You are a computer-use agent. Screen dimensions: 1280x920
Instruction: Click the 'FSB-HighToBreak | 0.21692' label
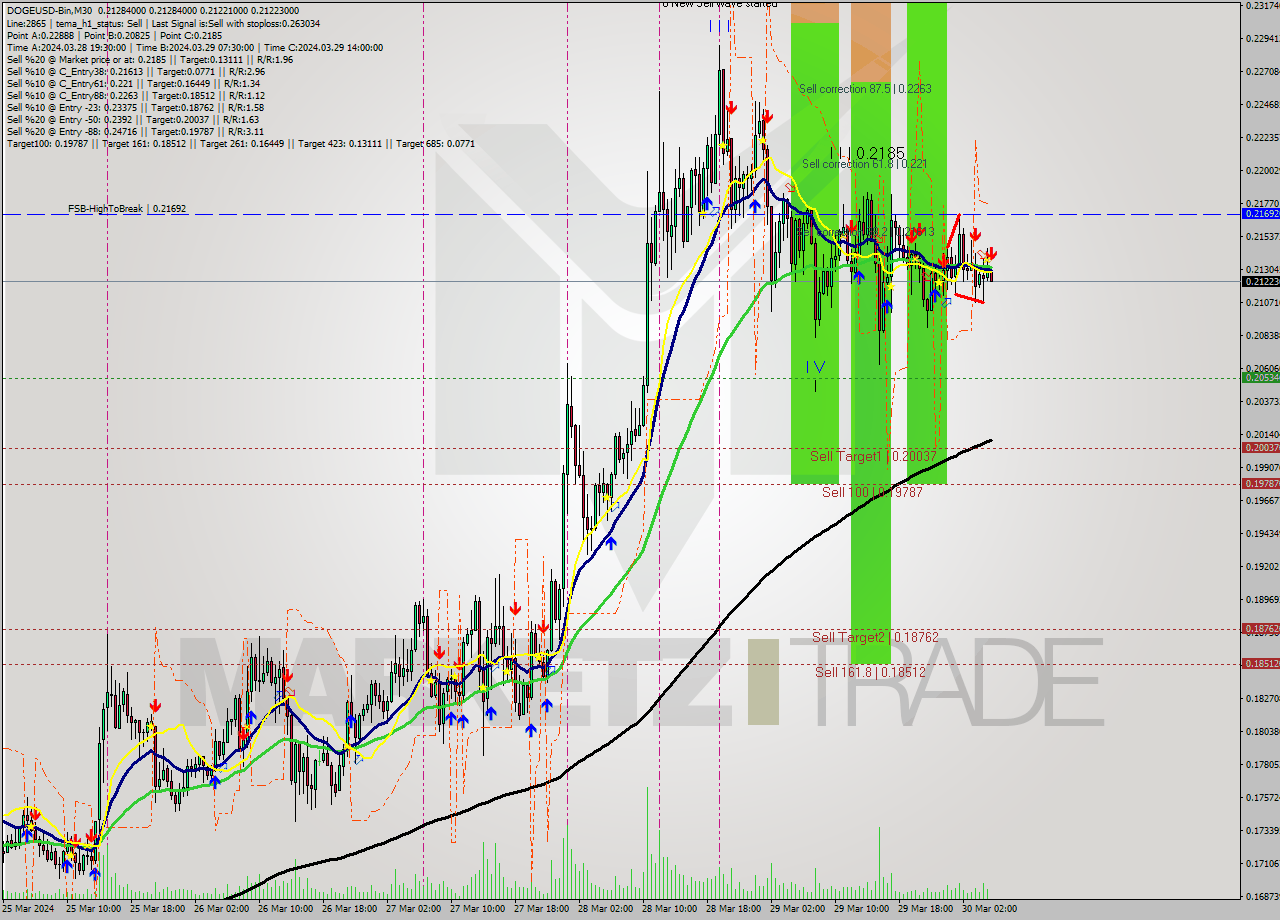click(127, 209)
